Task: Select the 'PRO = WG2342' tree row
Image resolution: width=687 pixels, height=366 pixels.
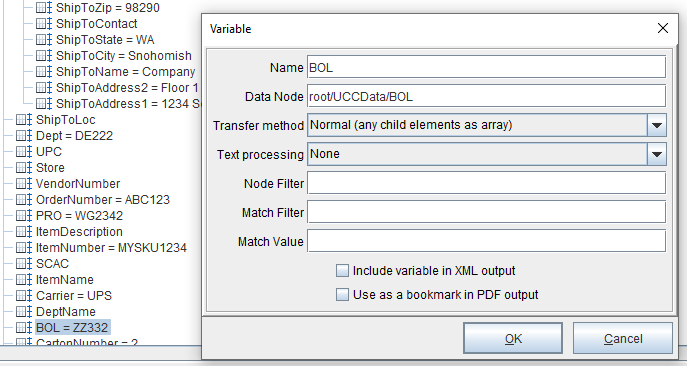Action: pos(79,216)
